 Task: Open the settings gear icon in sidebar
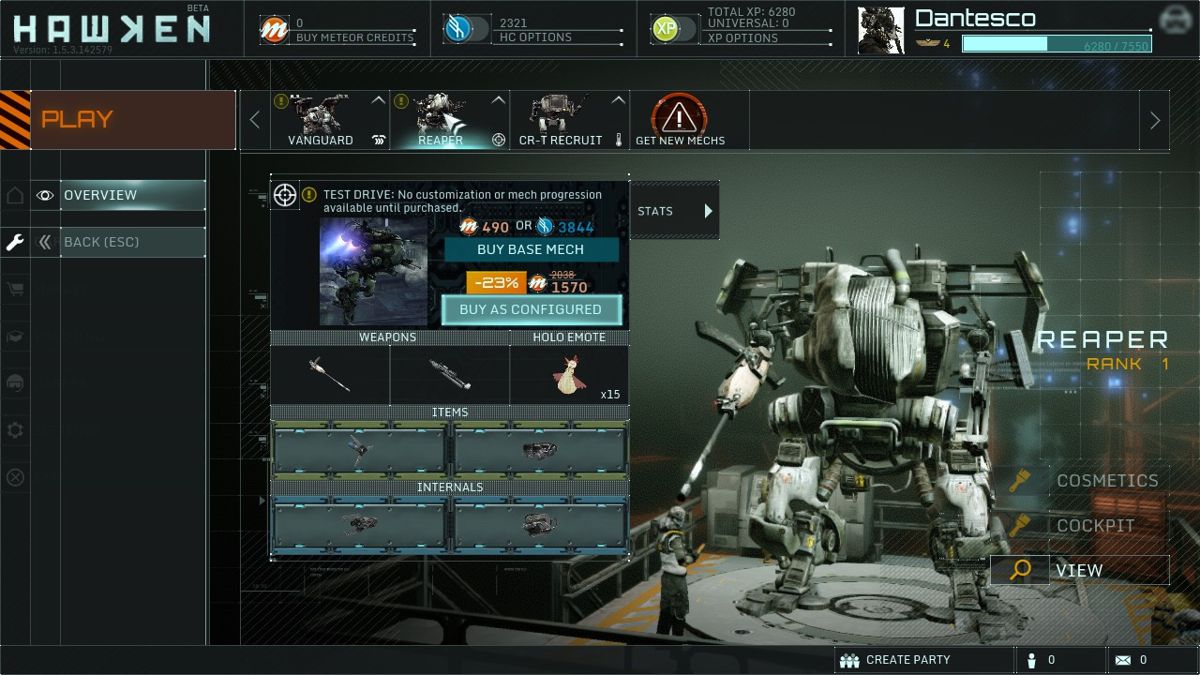(14, 430)
